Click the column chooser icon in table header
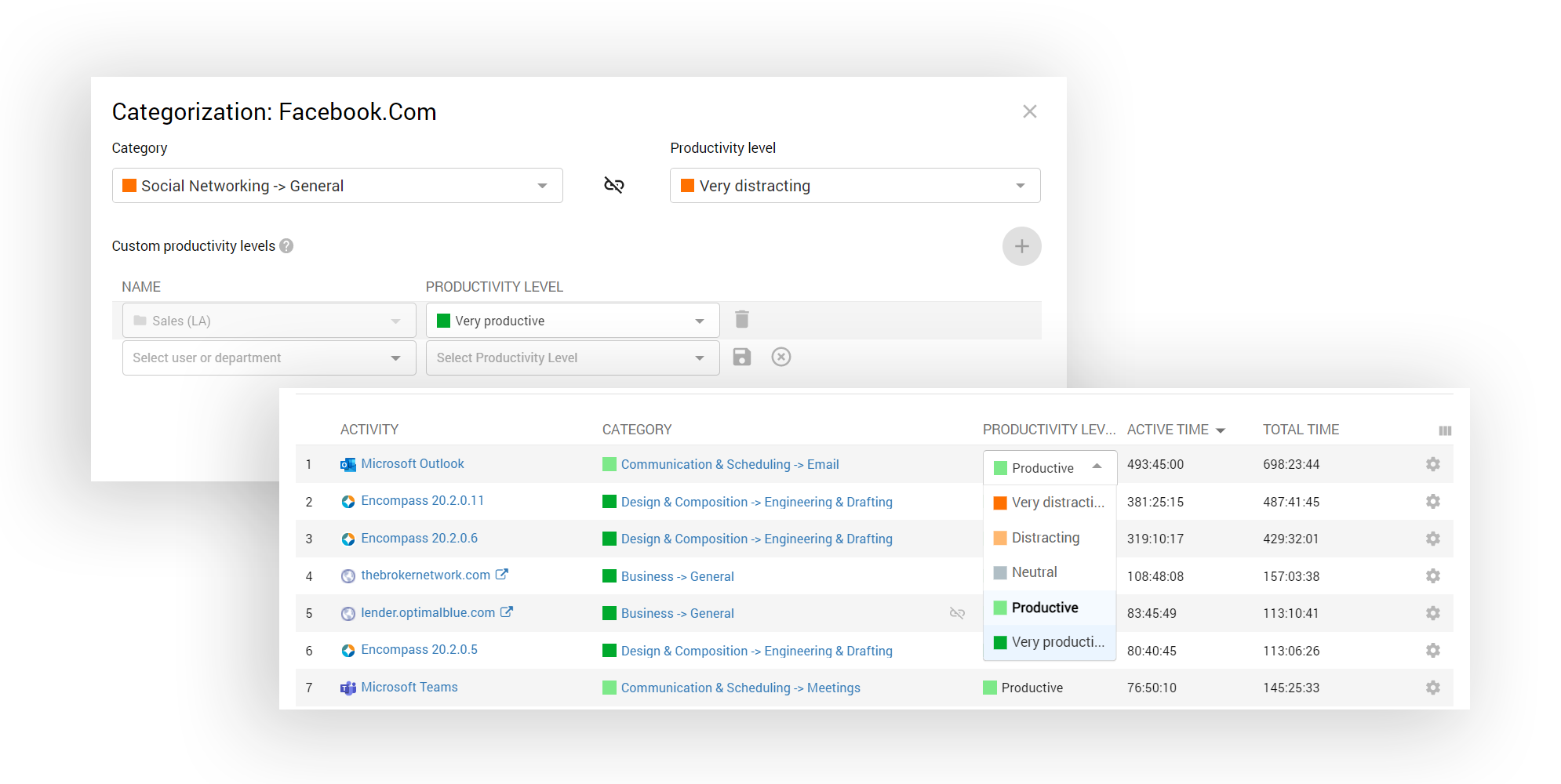Screen dimensions: 1561x784 click(x=1445, y=430)
